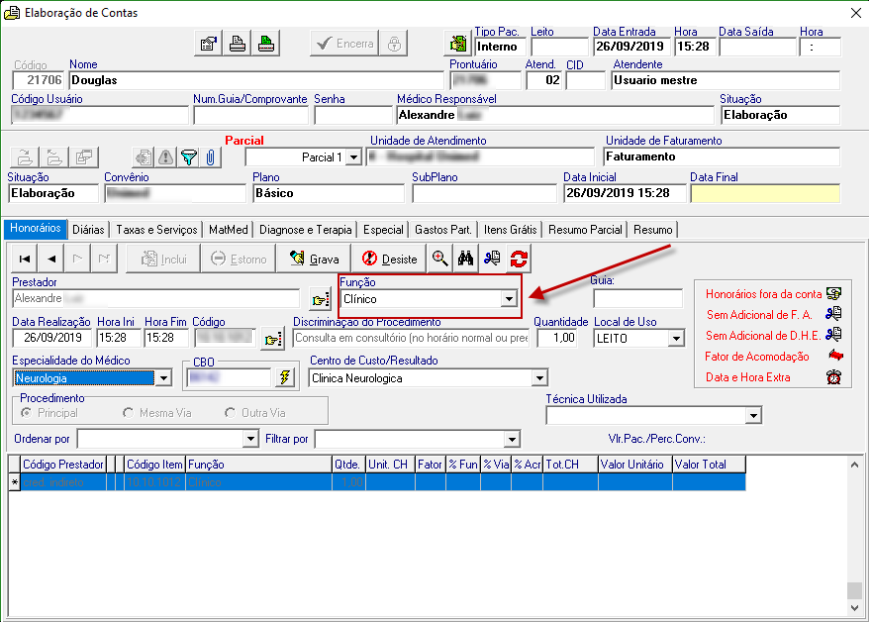Click the green printer icon
869x622 pixels.
(266, 43)
